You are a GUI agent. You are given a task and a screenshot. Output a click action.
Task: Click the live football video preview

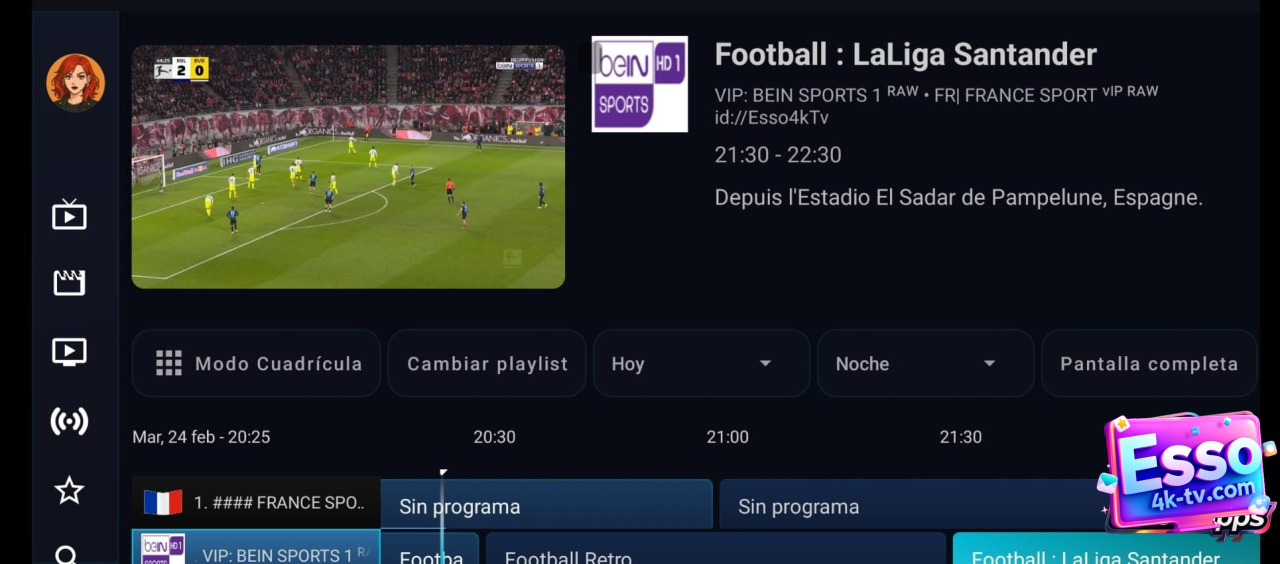(348, 167)
